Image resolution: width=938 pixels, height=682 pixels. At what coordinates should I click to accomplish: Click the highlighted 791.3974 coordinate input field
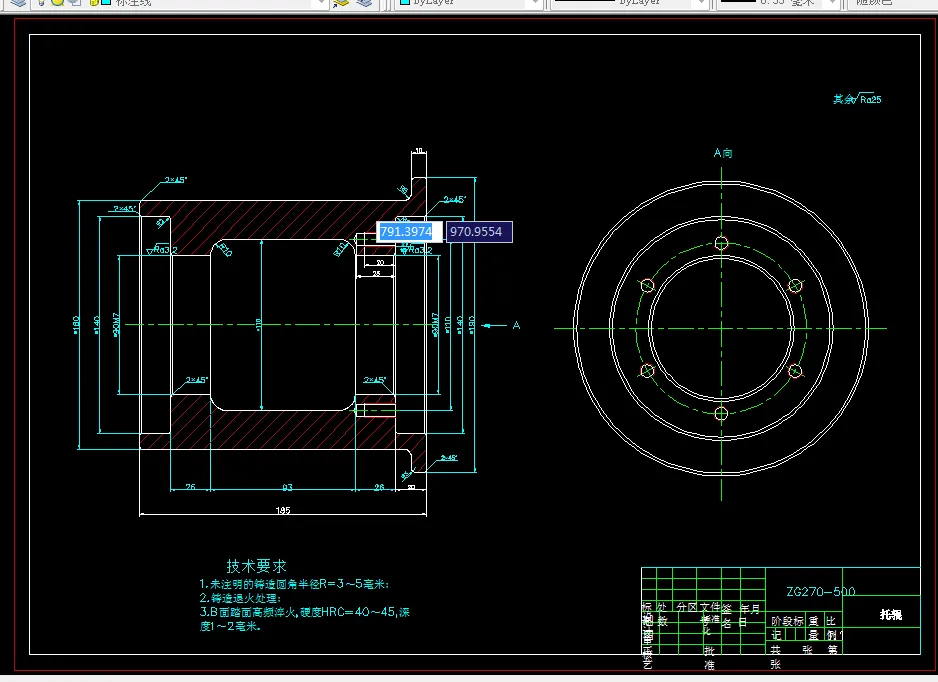tap(409, 232)
